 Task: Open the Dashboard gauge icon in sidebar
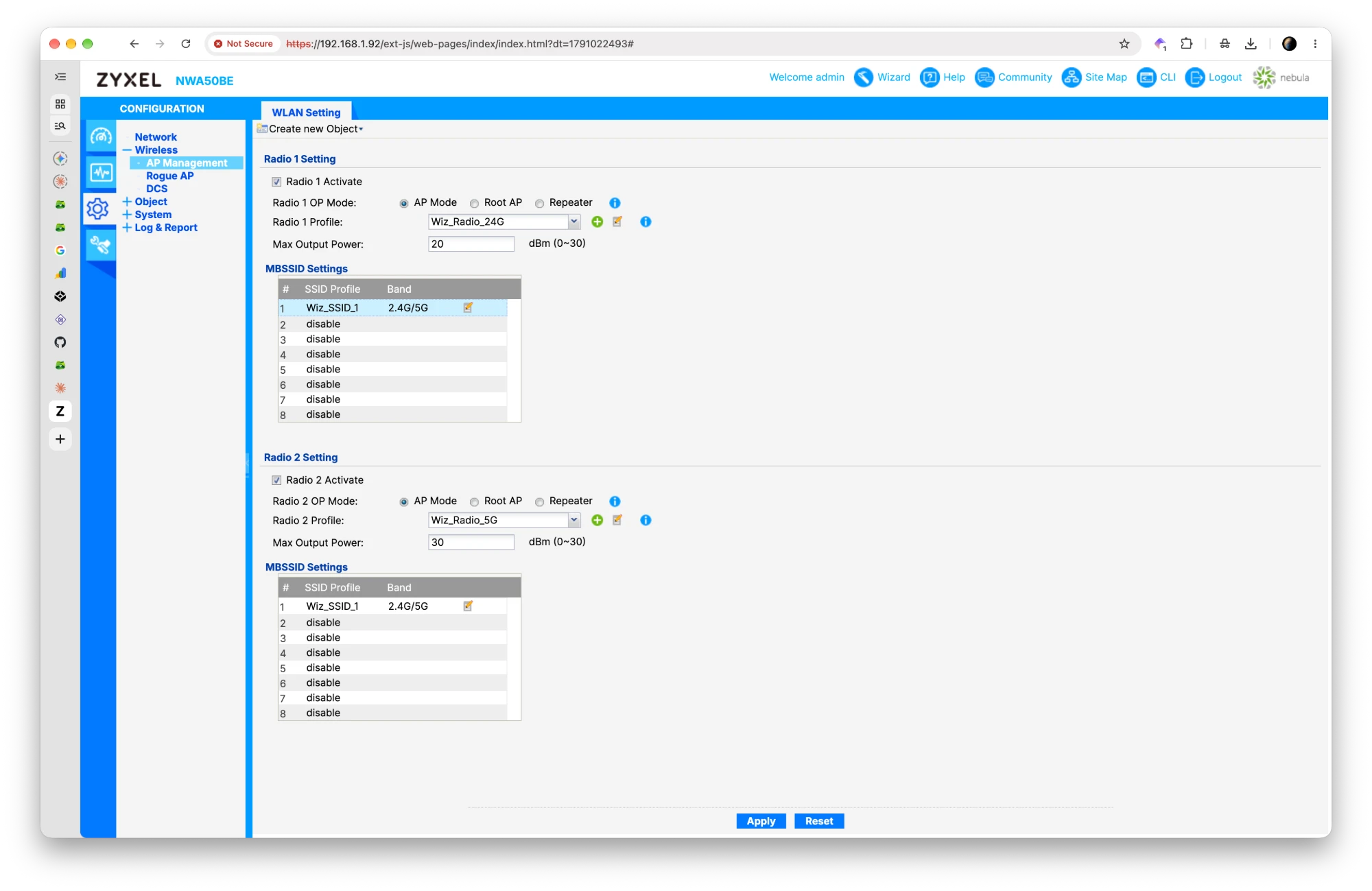click(101, 136)
